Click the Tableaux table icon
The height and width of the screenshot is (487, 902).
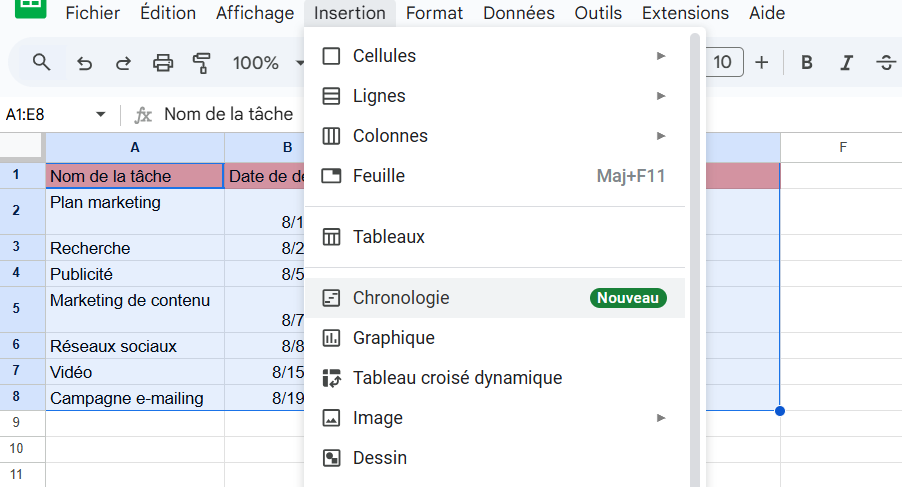click(331, 237)
